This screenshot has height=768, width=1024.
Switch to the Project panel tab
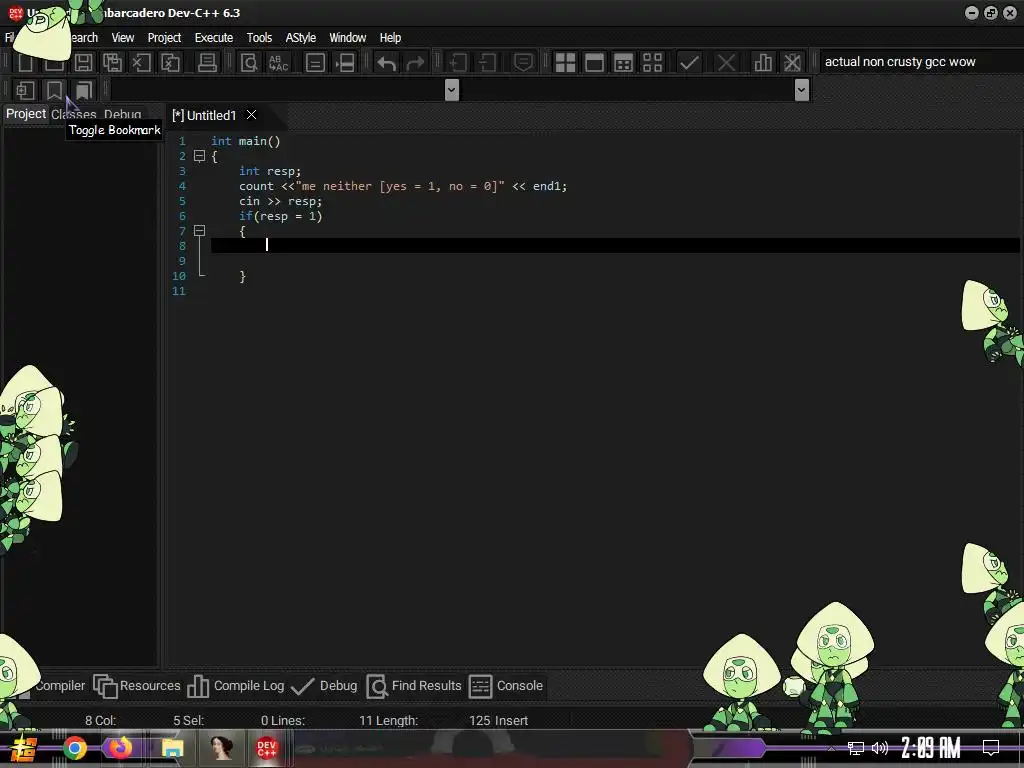tap(26, 114)
